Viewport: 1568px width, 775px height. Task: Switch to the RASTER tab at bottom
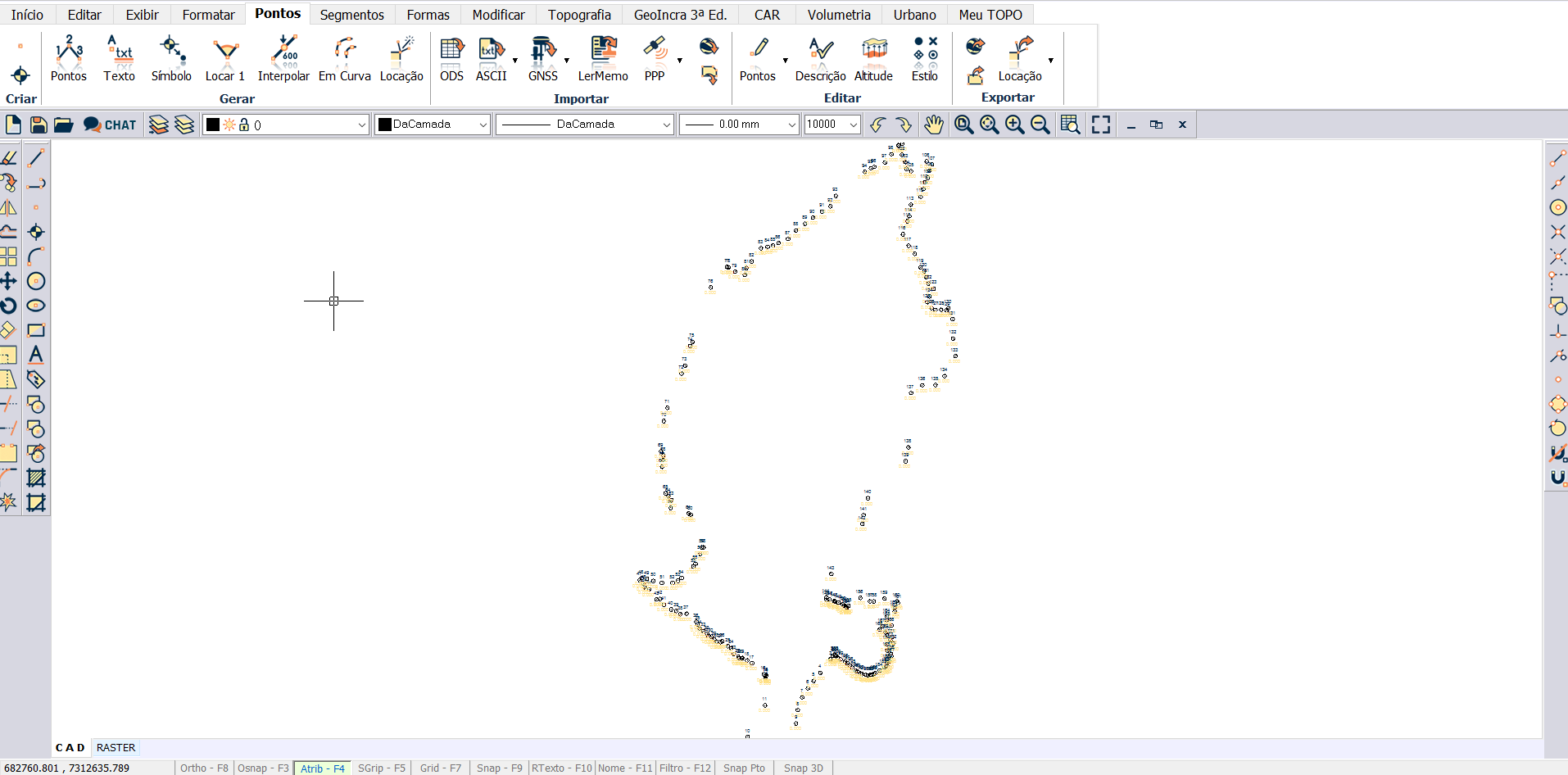116,747
